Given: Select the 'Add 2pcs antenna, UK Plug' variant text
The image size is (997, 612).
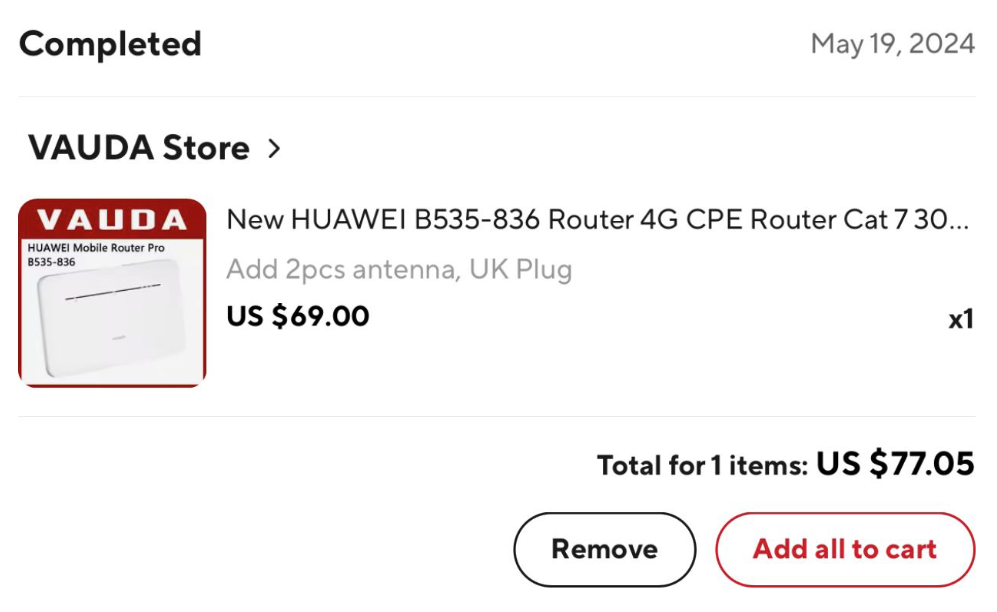Looking at the screenshot, I should coord(399,269).
